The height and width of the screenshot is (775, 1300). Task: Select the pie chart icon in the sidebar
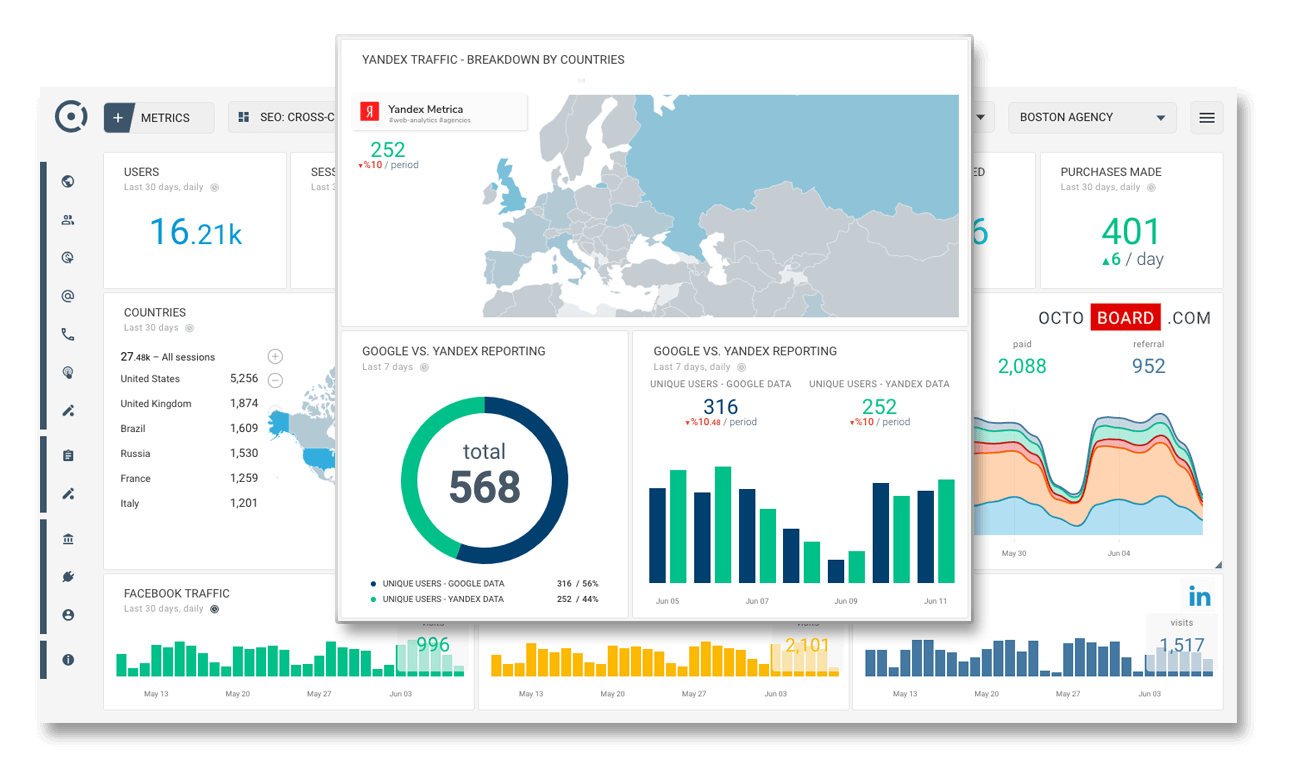coord(68,257)
